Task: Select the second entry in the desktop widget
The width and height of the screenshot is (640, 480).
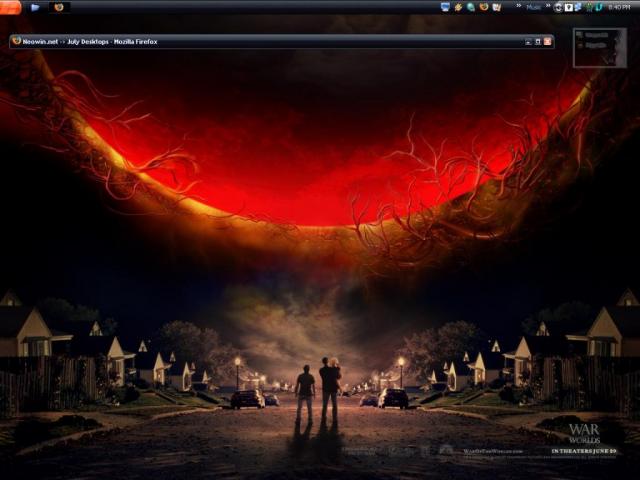Action: tap(593, 46)
